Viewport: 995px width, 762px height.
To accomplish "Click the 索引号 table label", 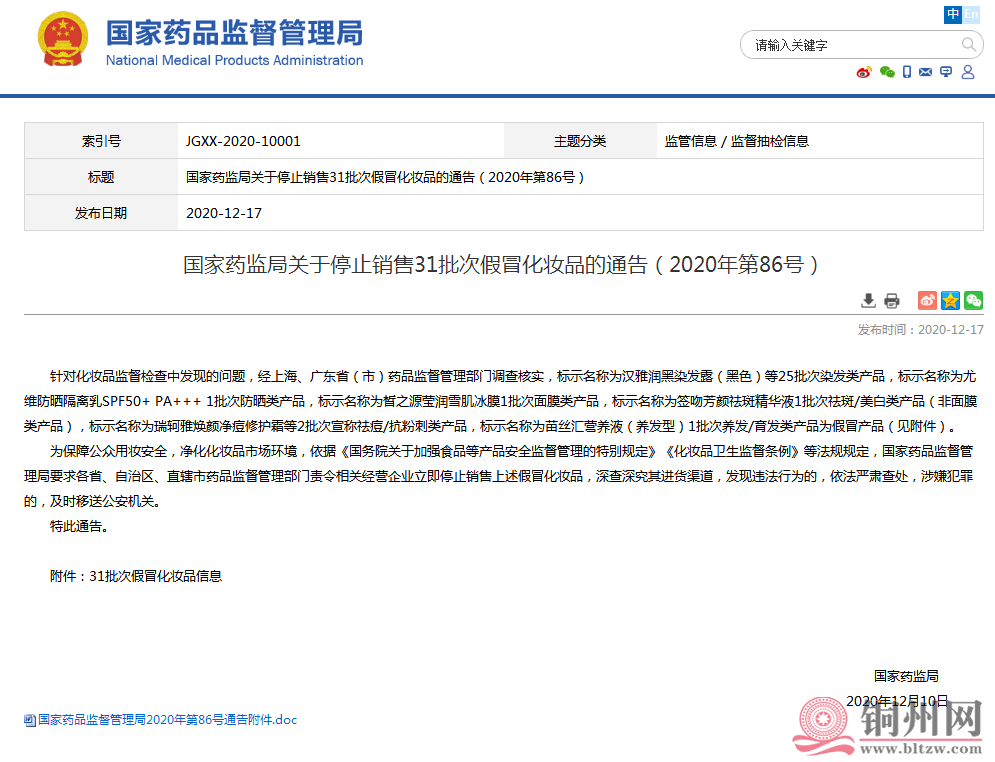I will (101, 141).
